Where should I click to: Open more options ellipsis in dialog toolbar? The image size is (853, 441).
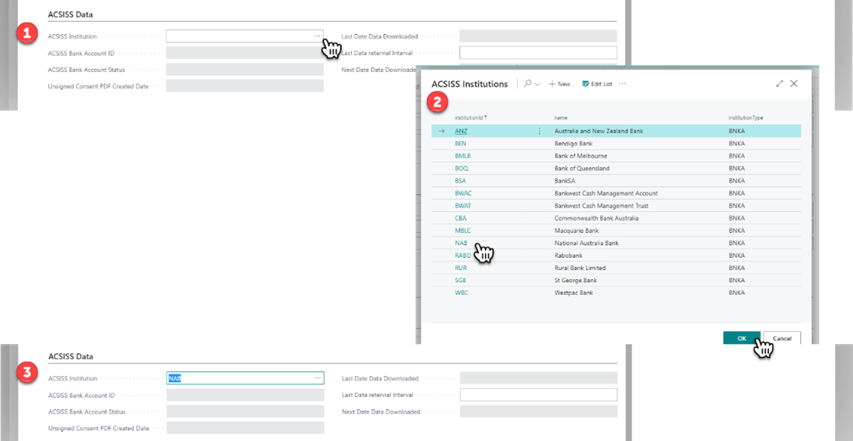tap(623, 84)
